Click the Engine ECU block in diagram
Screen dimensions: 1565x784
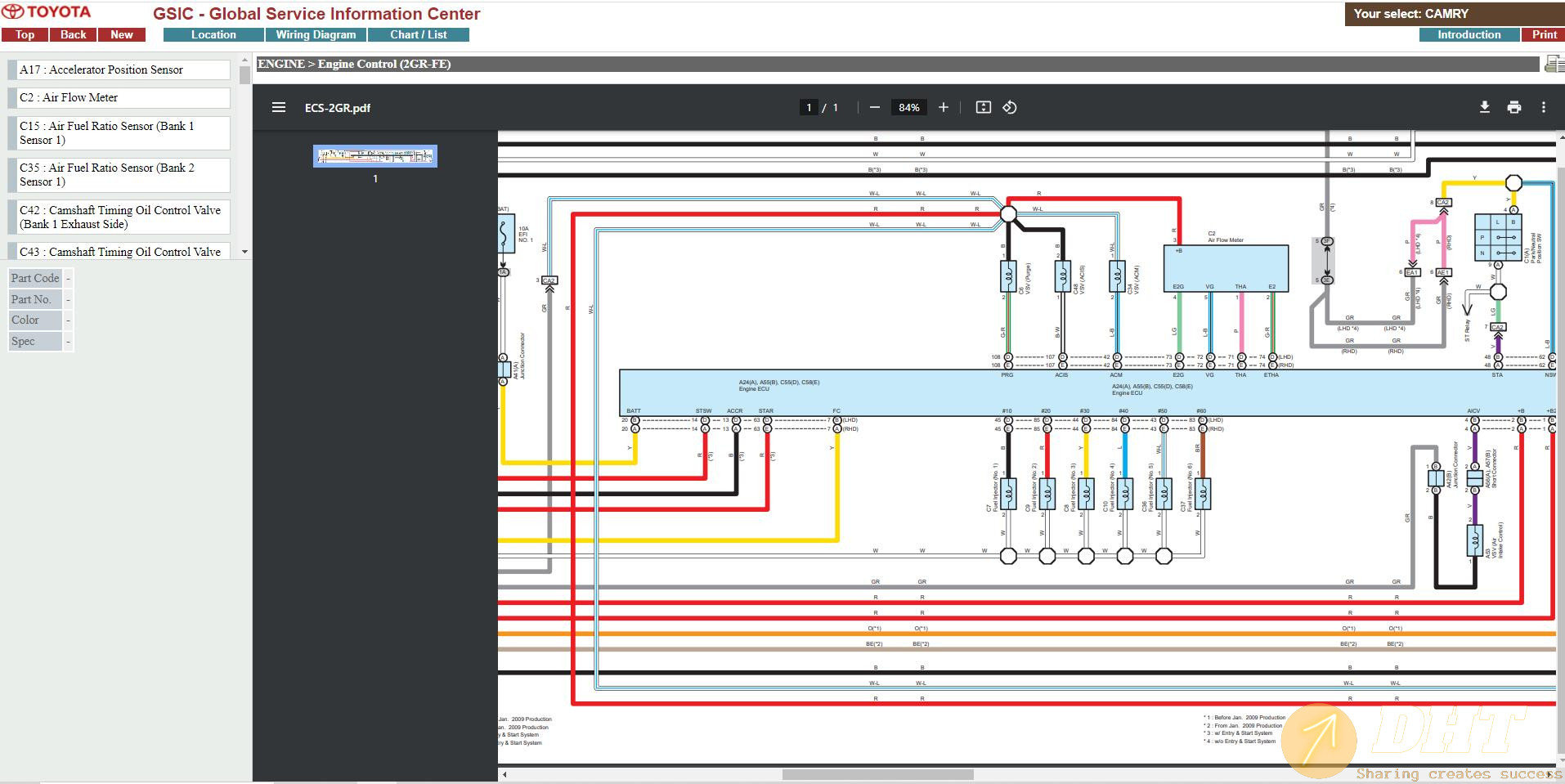pos(1087,392)
